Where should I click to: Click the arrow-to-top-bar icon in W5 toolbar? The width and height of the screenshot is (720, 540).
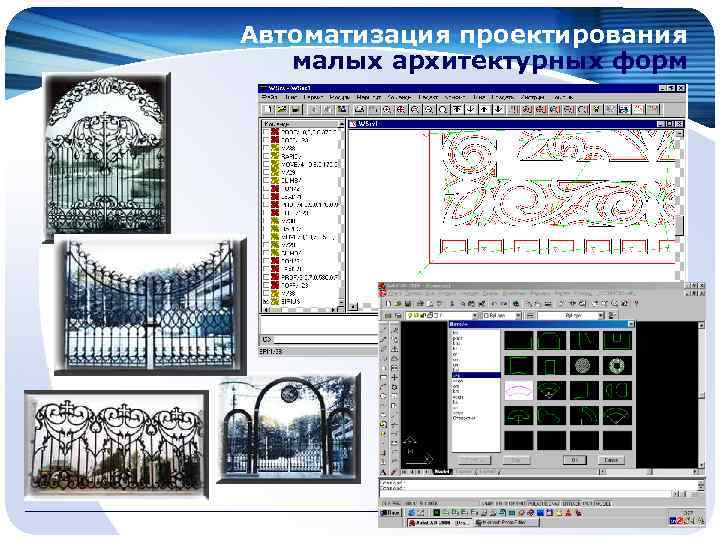[x=457, y=110]
